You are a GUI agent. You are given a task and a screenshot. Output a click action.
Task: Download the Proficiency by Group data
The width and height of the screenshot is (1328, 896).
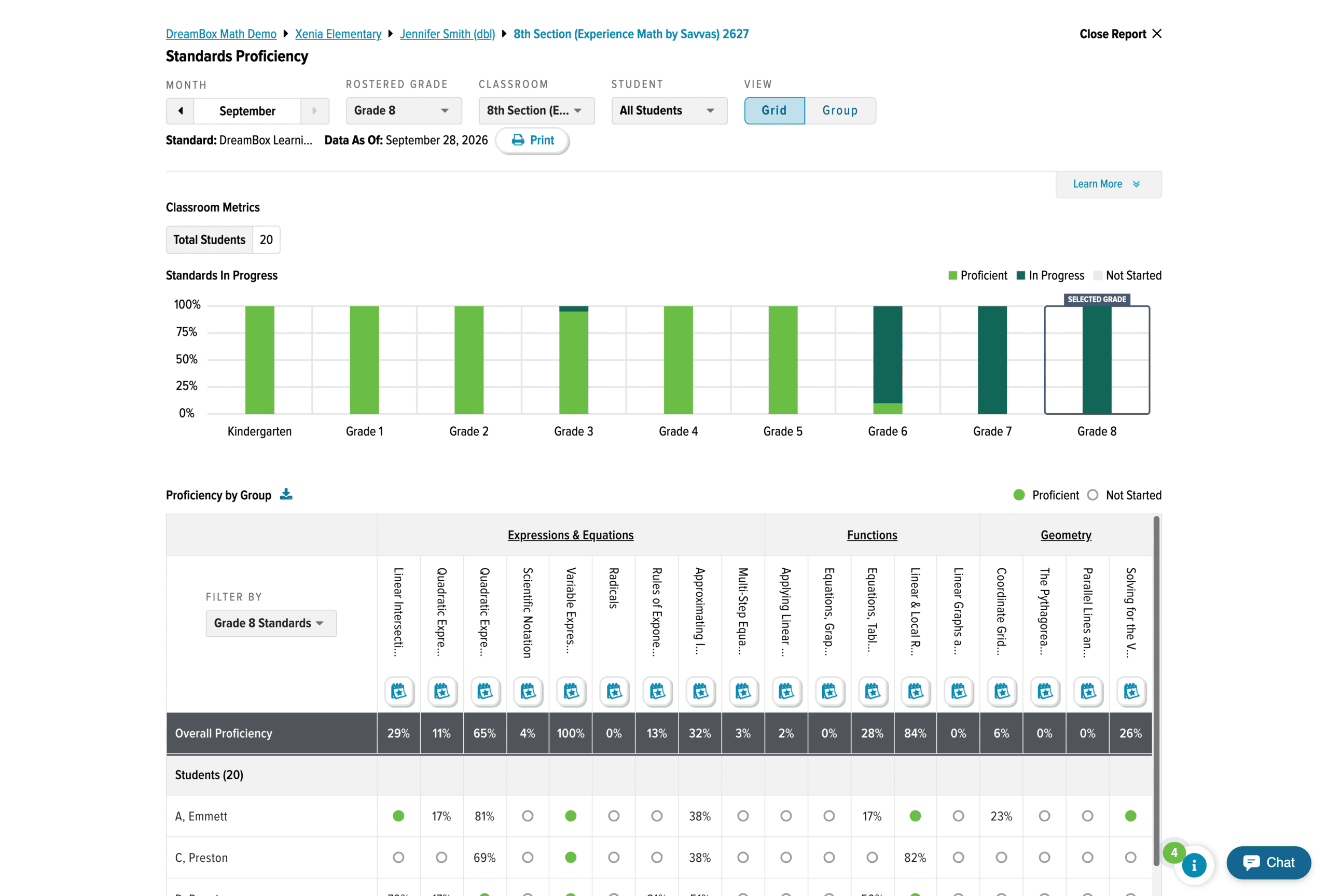tap(286, 495)
